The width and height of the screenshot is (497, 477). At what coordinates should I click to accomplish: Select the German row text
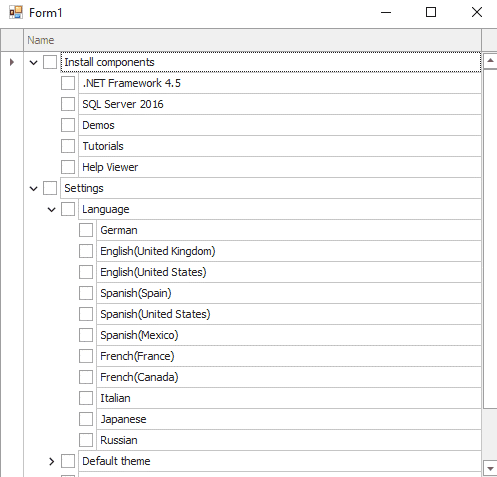pyautogui.click(x=119, y=230)
